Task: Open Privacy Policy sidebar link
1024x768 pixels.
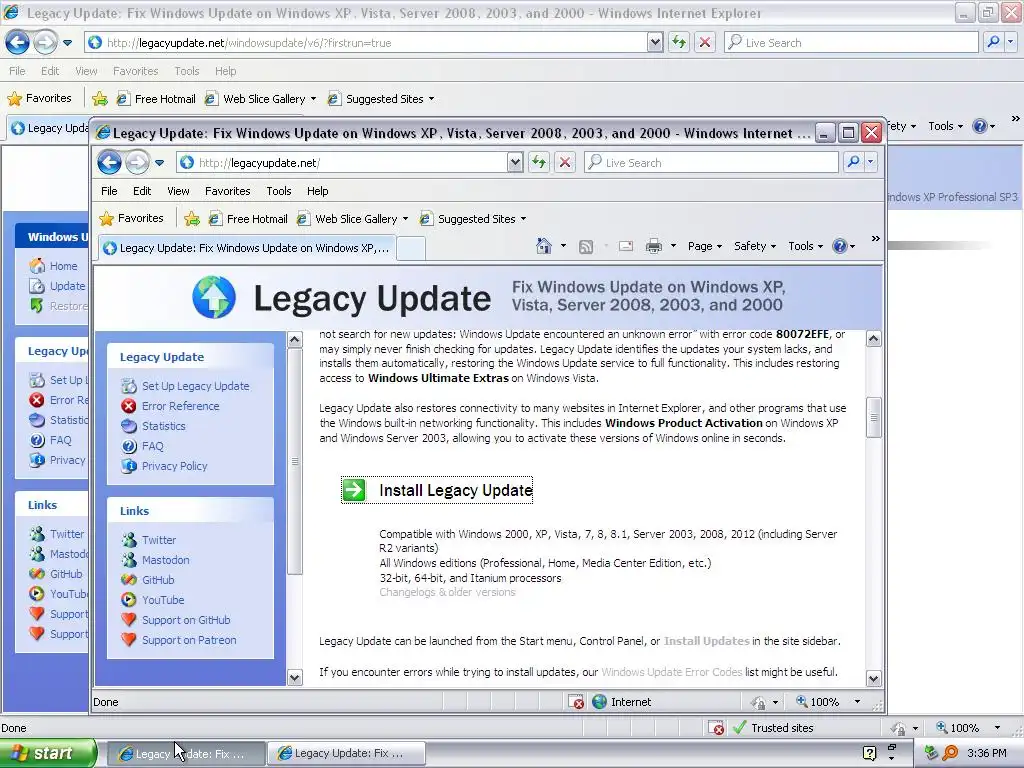Action: [174, 466]
